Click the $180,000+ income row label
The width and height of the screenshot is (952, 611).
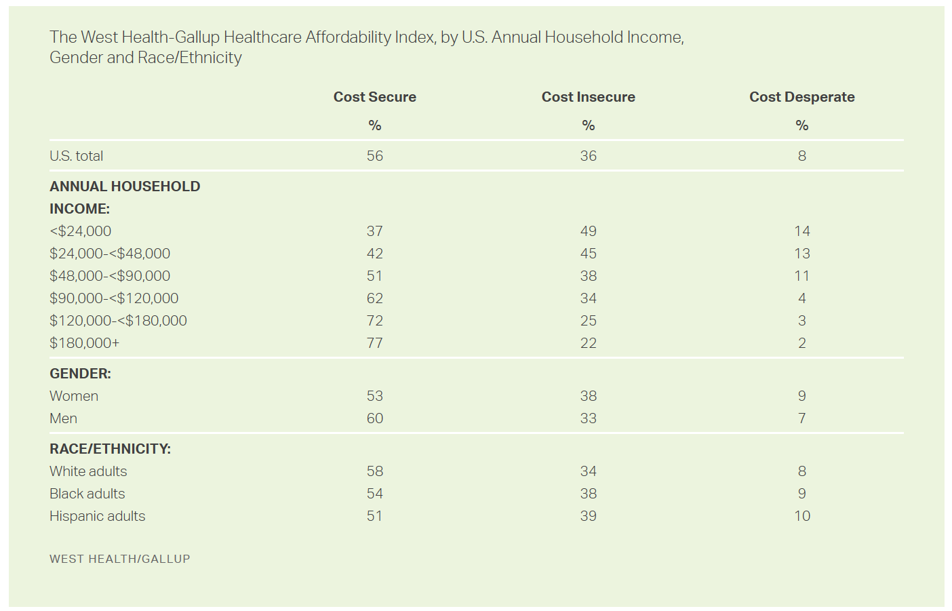point(84,343)
